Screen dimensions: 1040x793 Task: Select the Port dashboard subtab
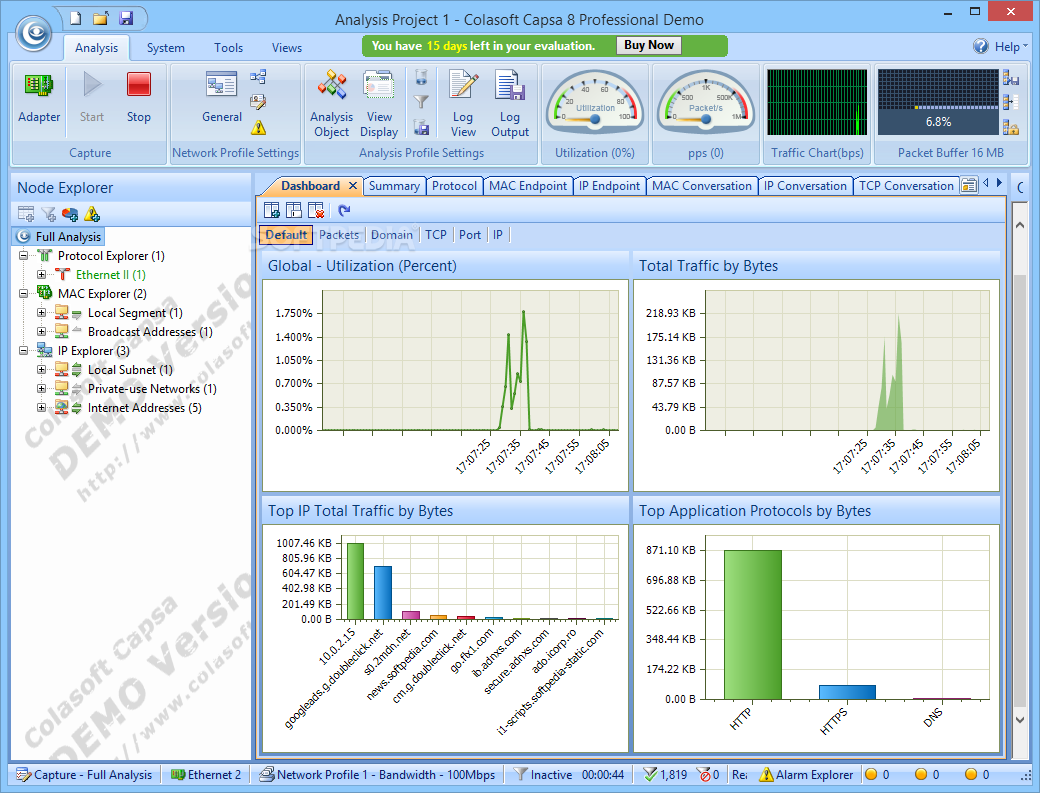tap(470, 235)
